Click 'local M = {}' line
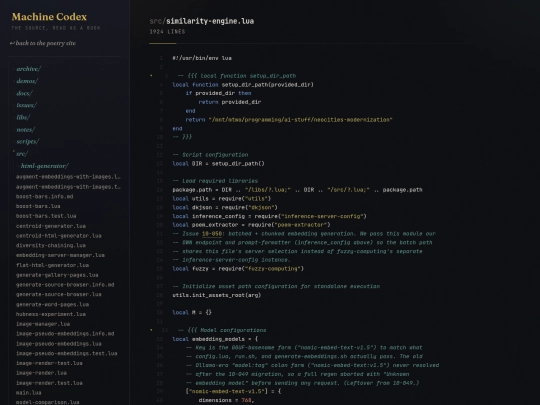The width and height of the screenshot is (540, 405). point(192,313)
